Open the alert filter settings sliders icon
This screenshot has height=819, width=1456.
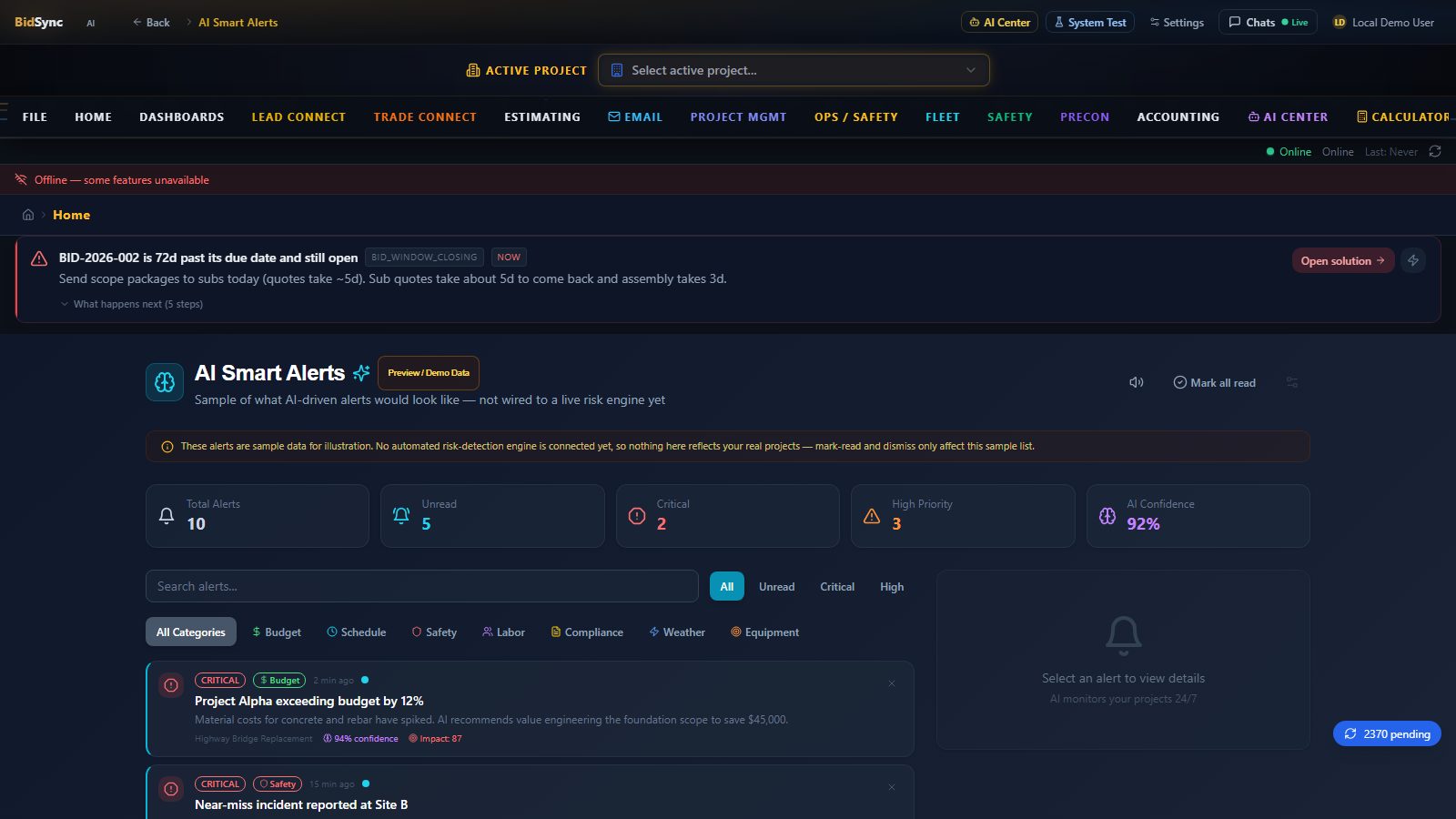1292,382
